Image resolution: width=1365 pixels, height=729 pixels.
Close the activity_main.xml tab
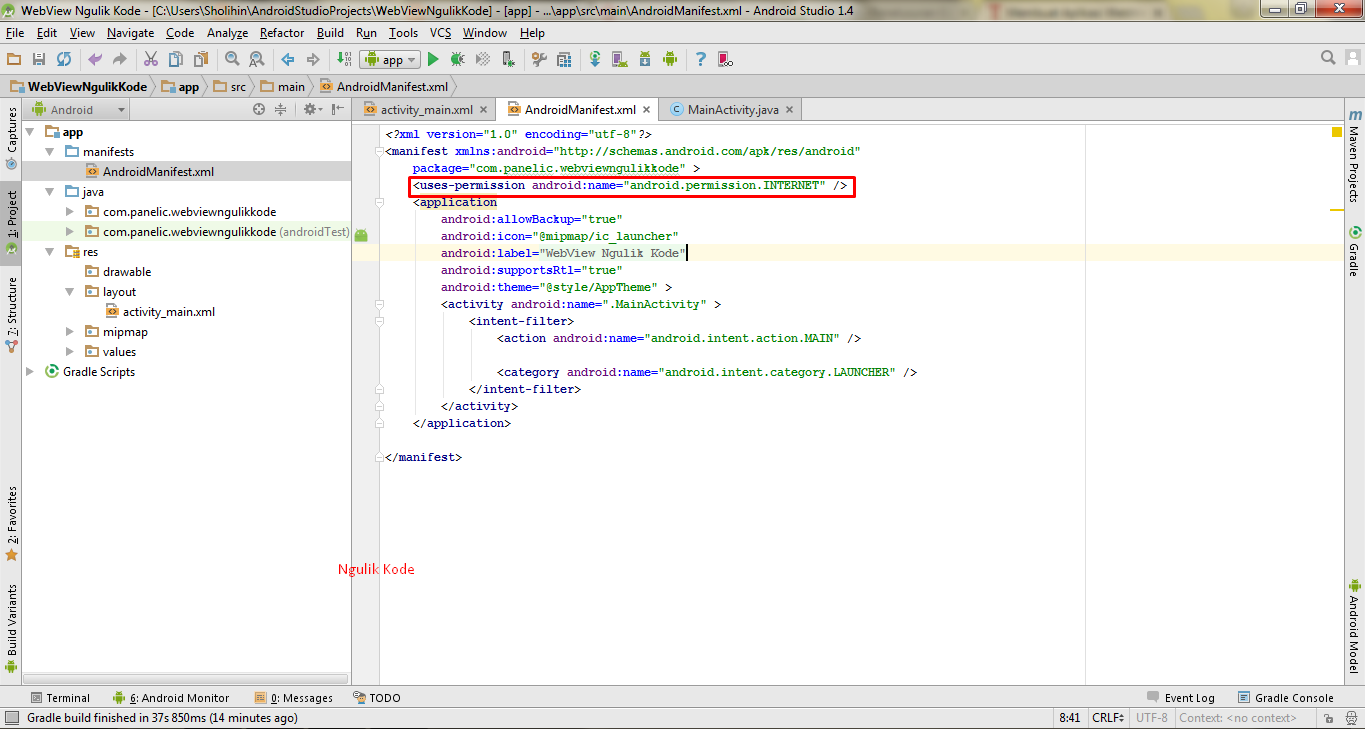click(x=484, y=110)
